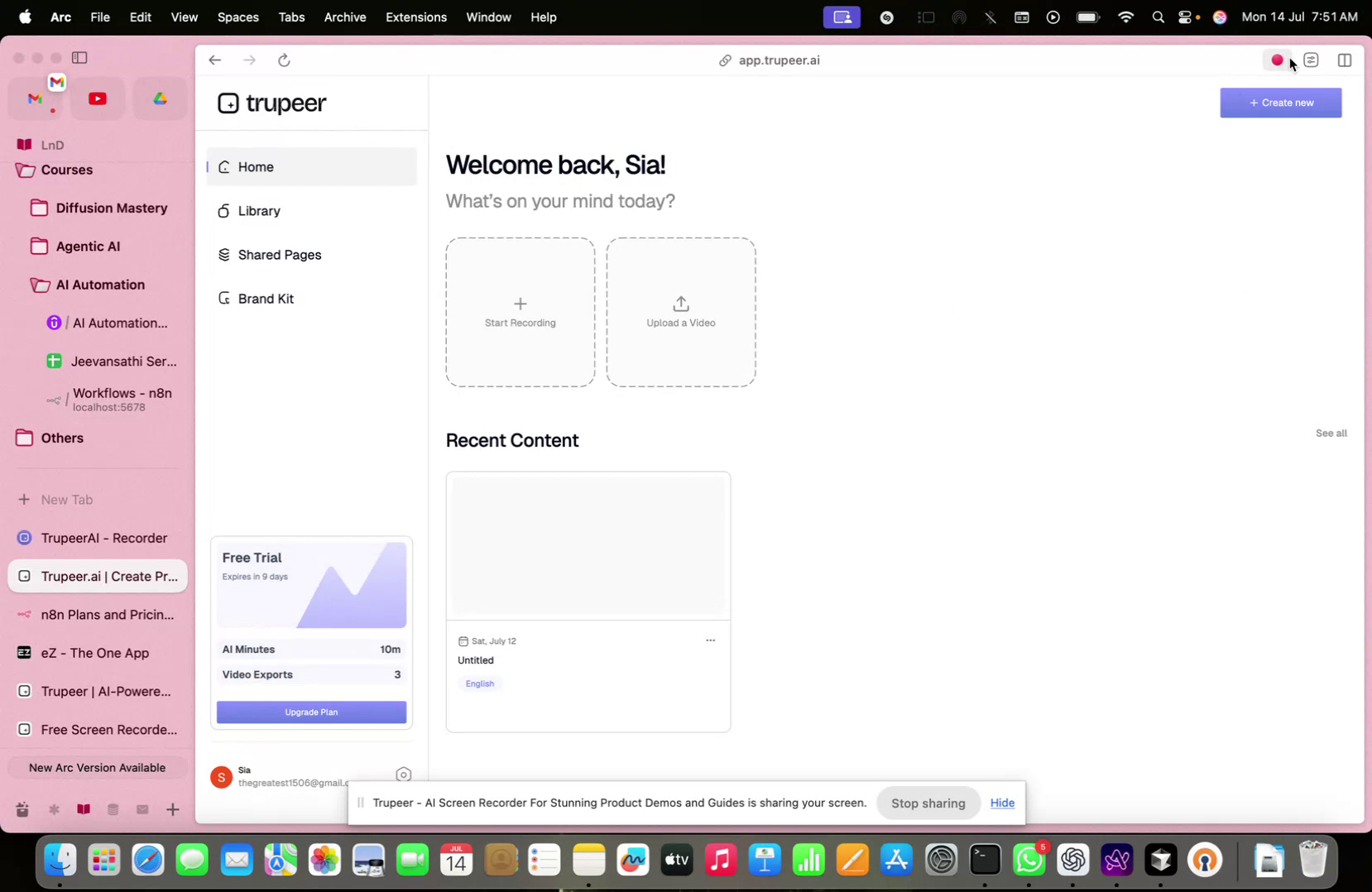Open the Untitled video thumbnail
This screenshot has height=892, width=1372.
click(x=588, y=544)
